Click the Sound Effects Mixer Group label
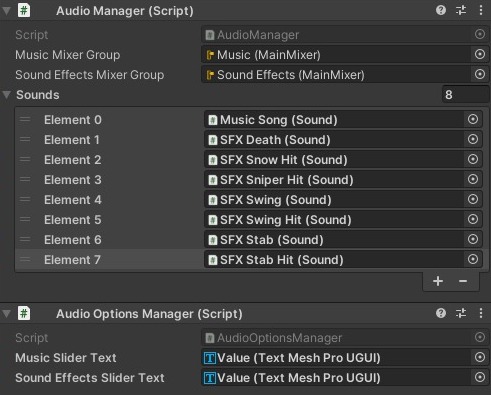Viewport: 491px width, 395px height. click(90, 75)
